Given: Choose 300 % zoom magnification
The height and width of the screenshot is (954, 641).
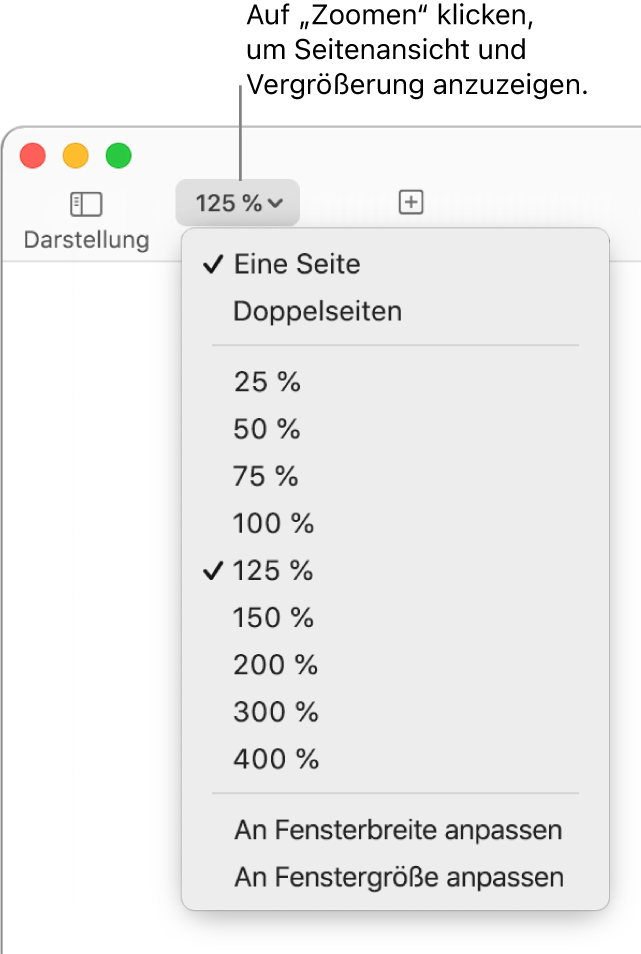Looking at the screenshot, I should [273, 711].
